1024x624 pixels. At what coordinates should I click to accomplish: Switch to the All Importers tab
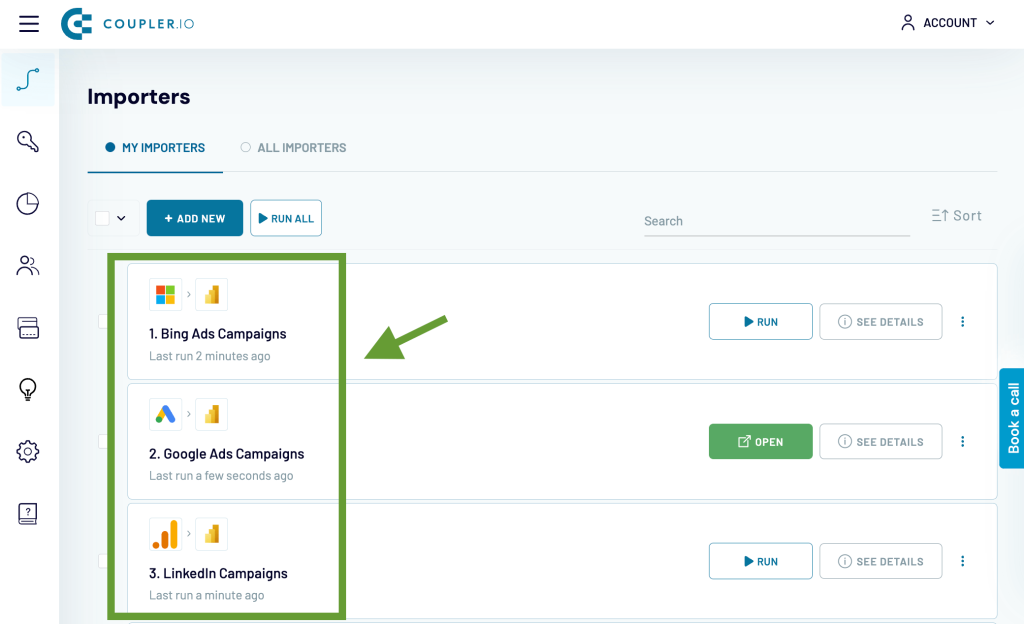point(293,148)
